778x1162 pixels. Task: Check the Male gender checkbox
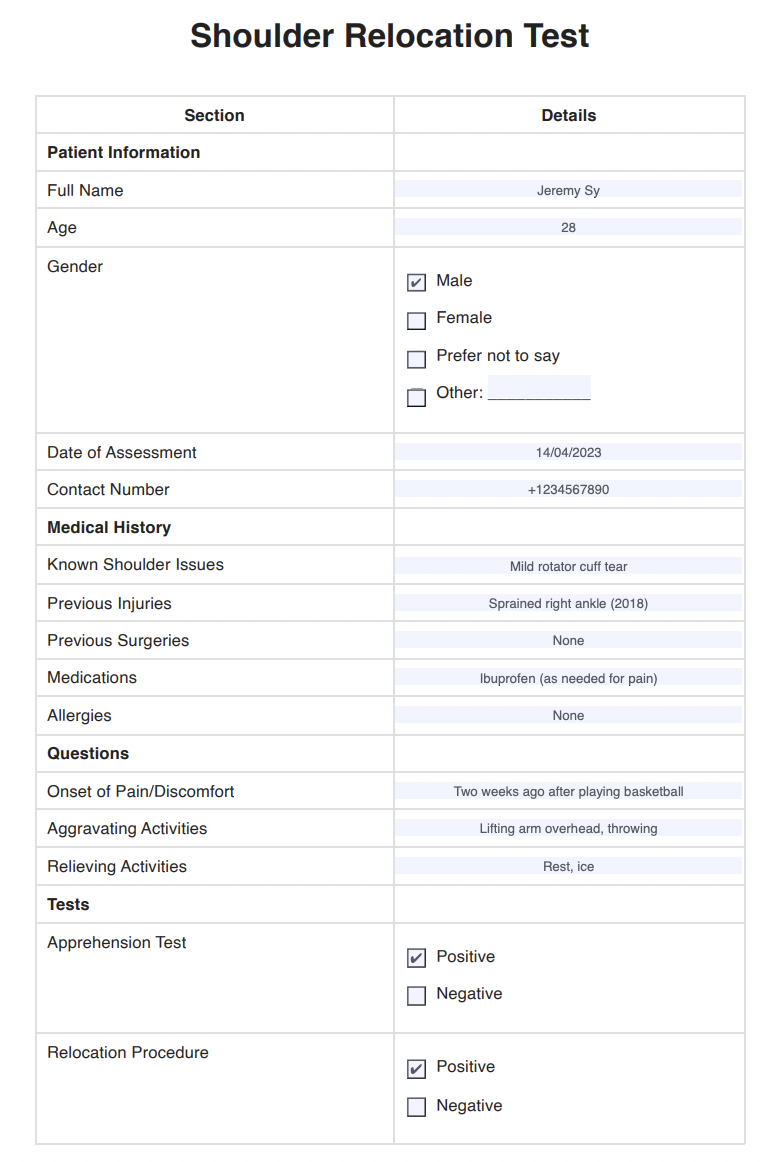pos(417,283)
